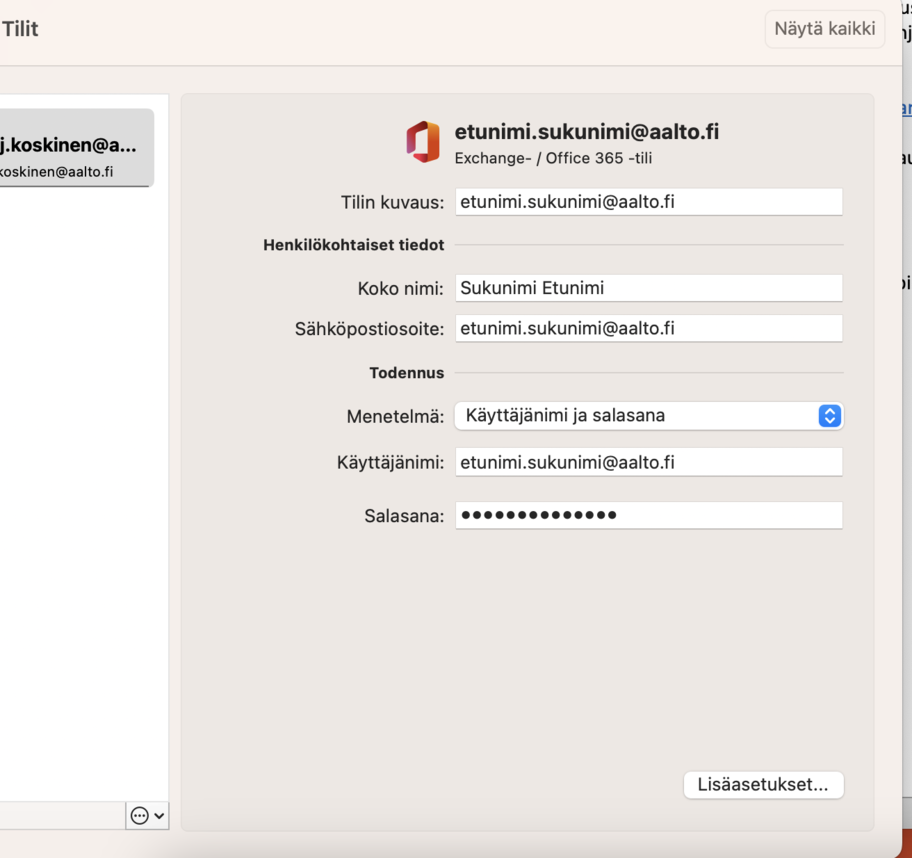
Task: Click the Henkilökohtaiset tiedot section heading
Action: click(x=353, y=245)
